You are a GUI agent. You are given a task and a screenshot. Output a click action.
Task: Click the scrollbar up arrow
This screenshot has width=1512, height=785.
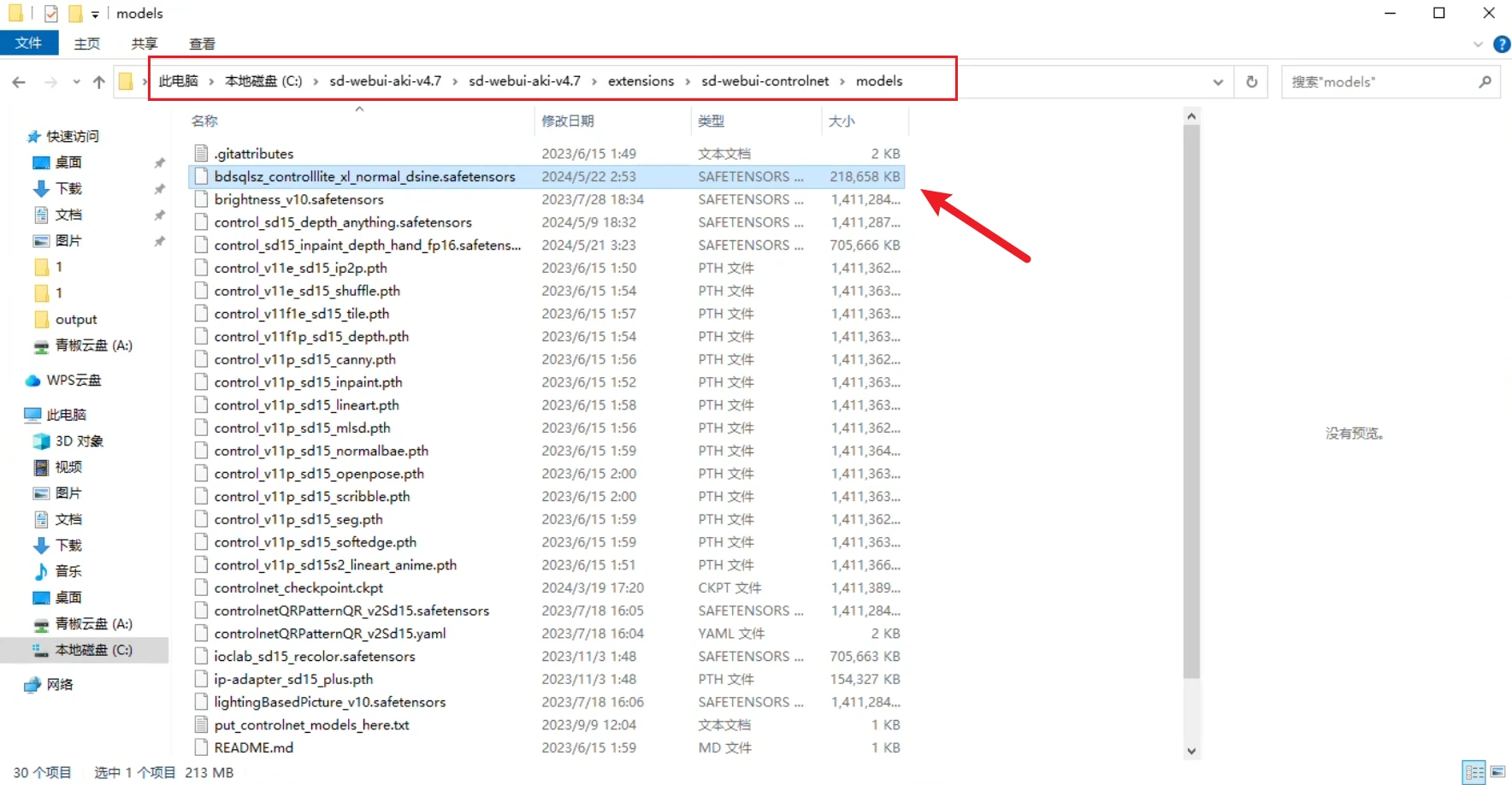[x=1191, y=116]
